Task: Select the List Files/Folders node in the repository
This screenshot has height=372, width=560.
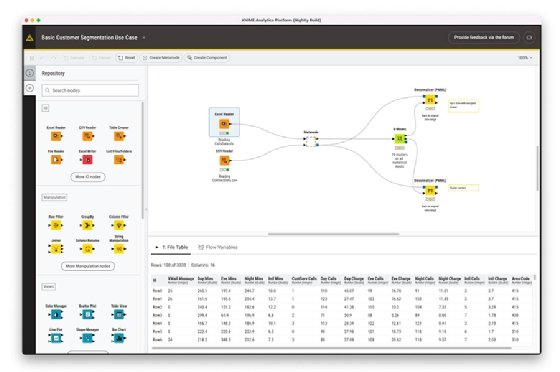Action: (x=119, y=160)
